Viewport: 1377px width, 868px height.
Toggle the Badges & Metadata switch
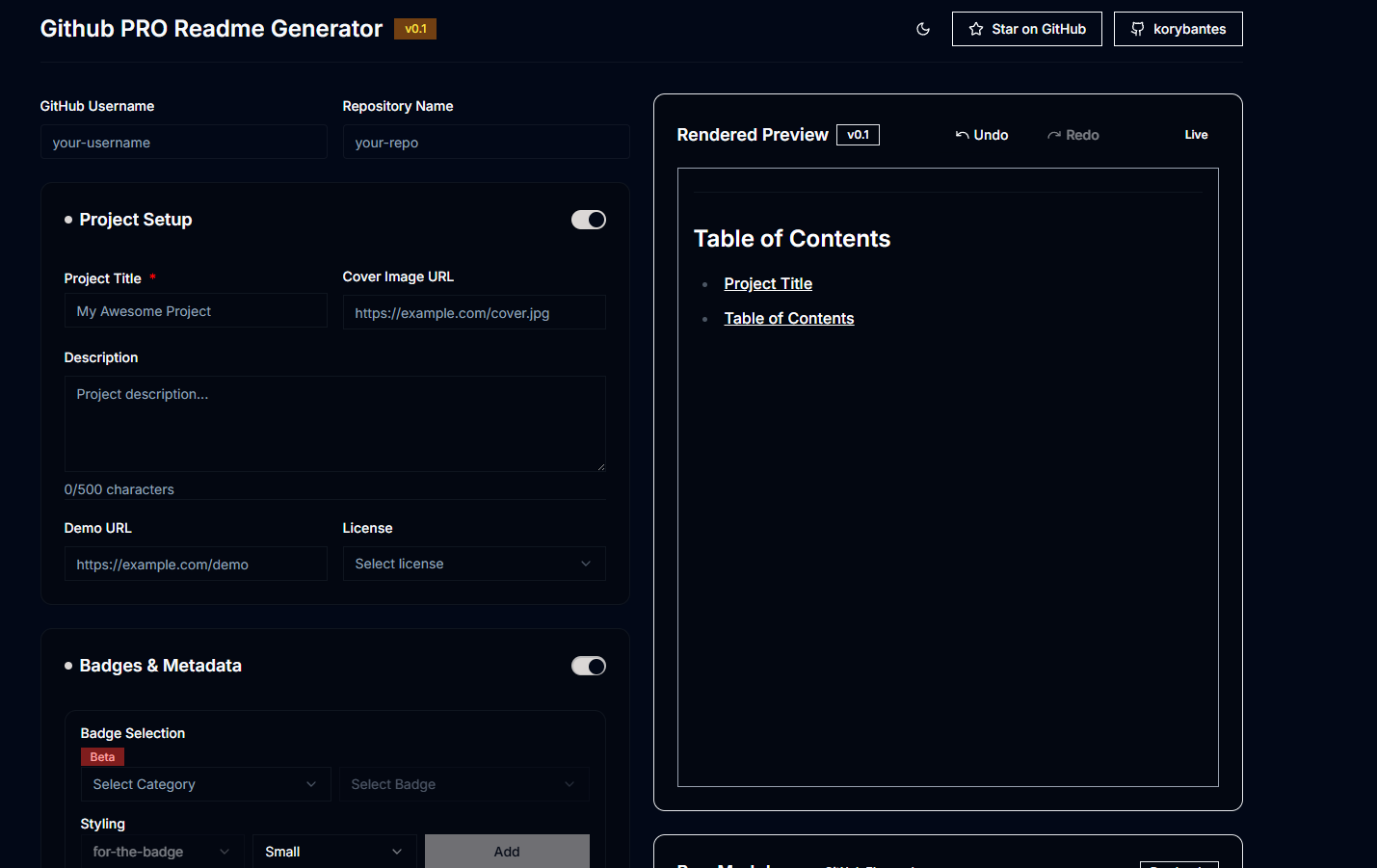tap(589, 666)
